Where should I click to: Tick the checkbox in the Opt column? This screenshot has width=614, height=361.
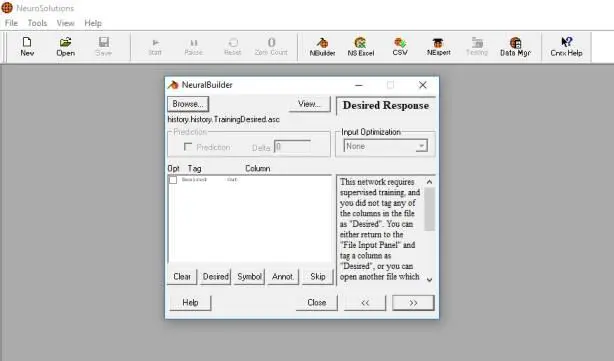click(173, 180)
